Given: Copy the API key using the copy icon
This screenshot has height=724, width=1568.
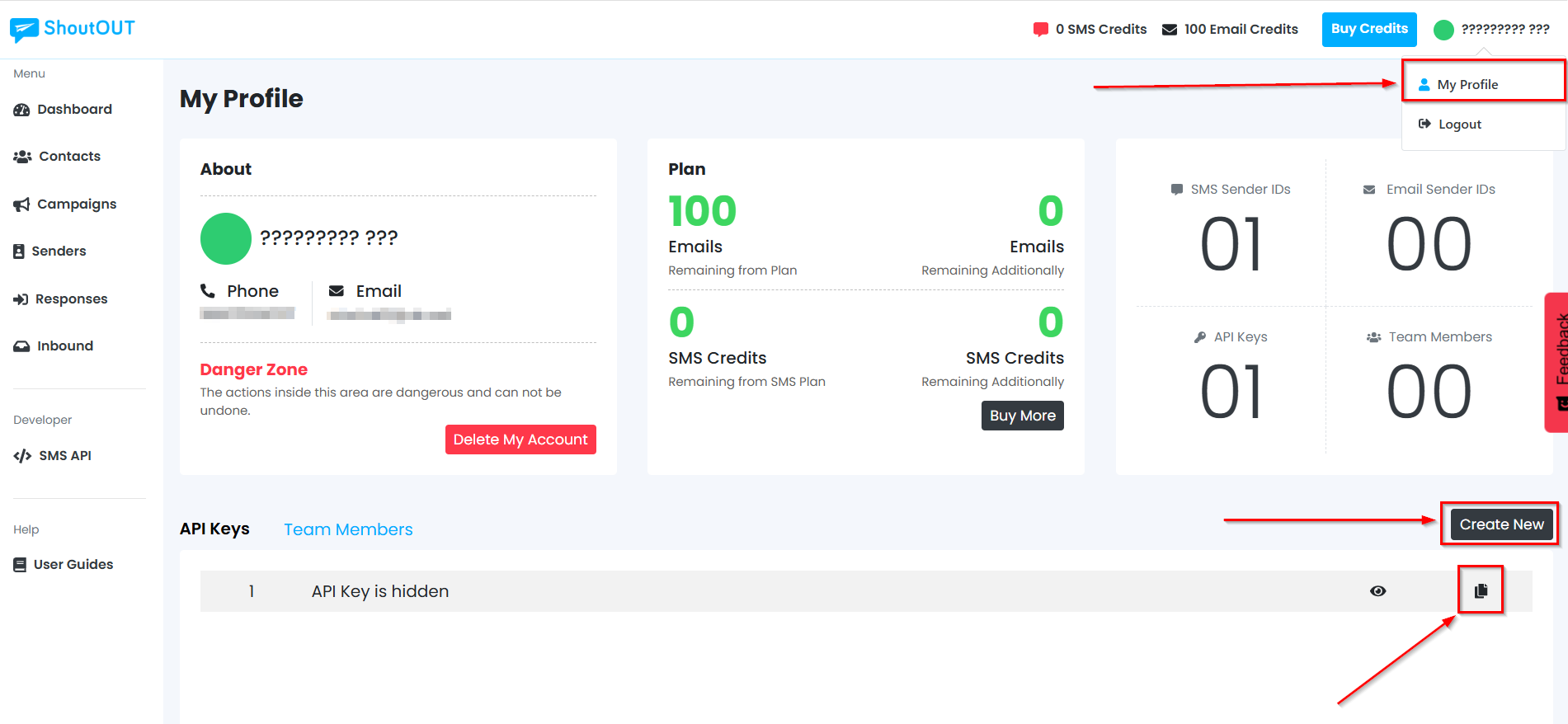Looking at the screenshot, I should [x=1481, y=591].
